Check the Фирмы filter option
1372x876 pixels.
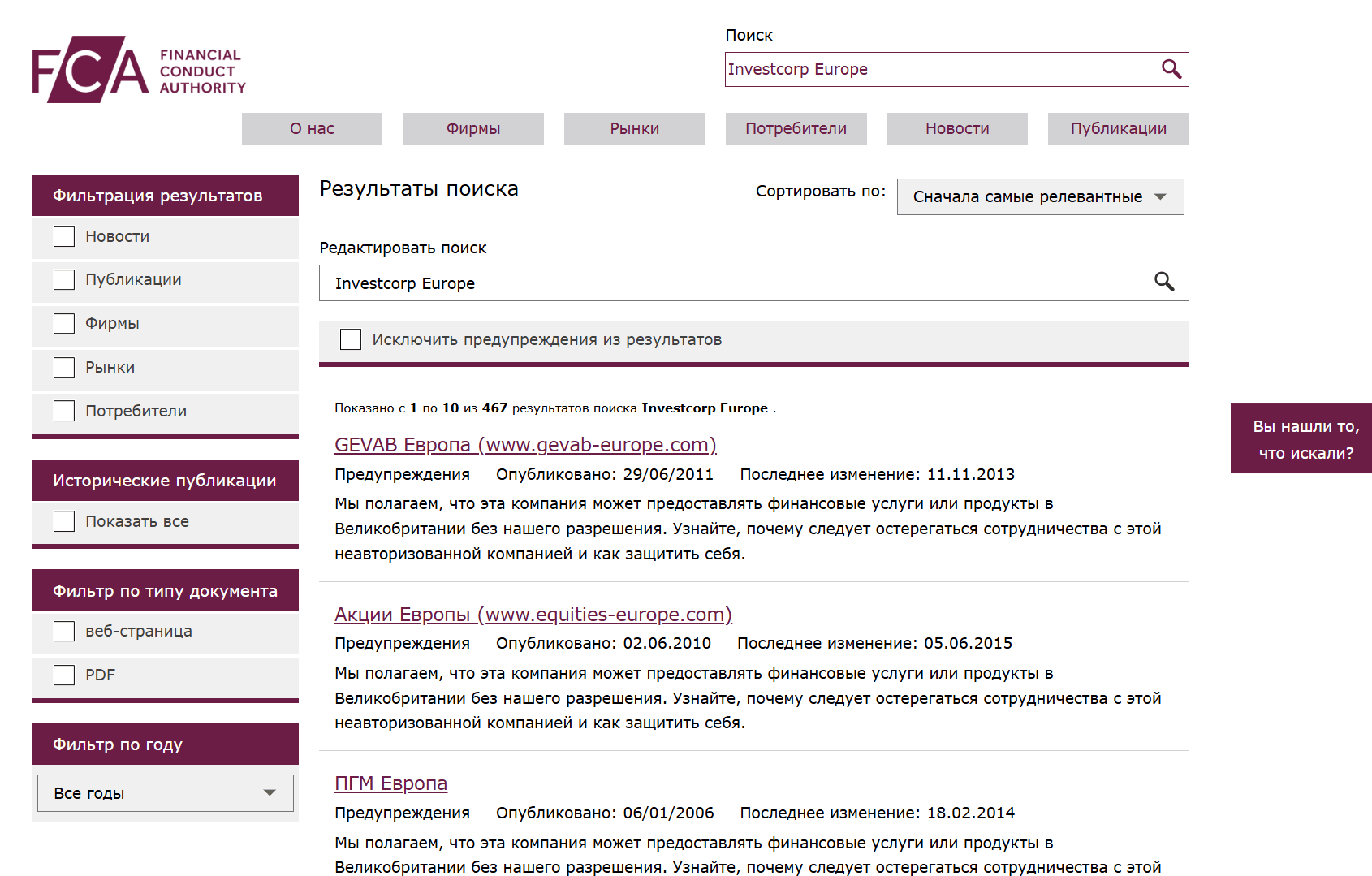(63, 323)
